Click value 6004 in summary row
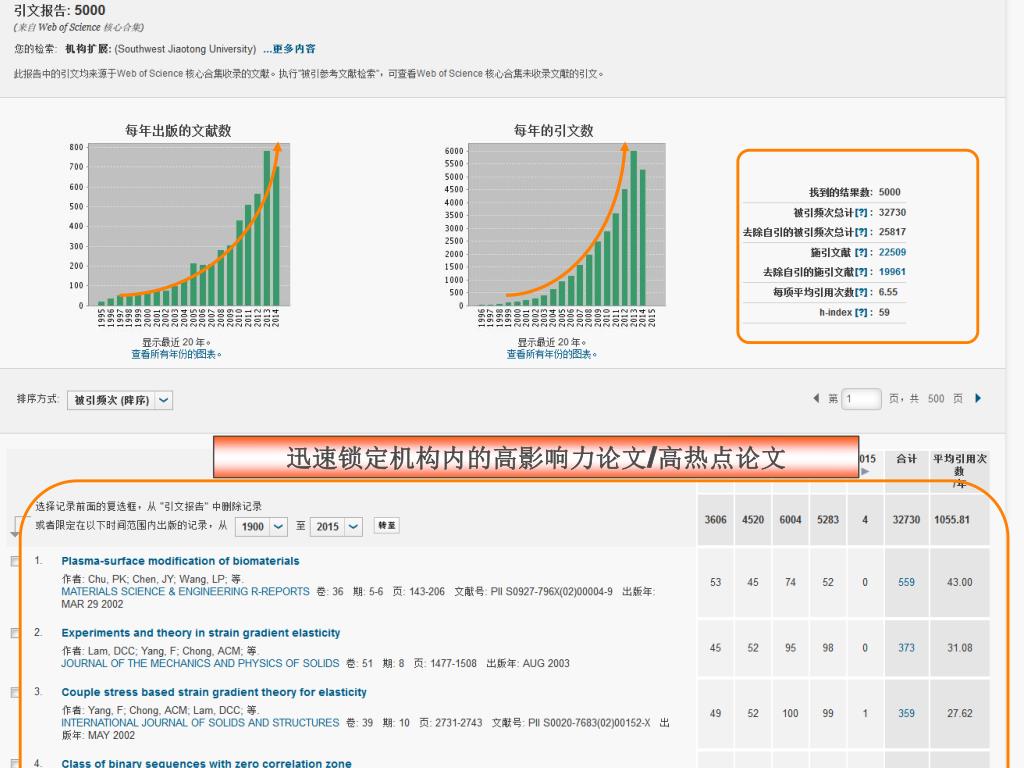This screenshot has height=768, width=1024. coord(790,520)
